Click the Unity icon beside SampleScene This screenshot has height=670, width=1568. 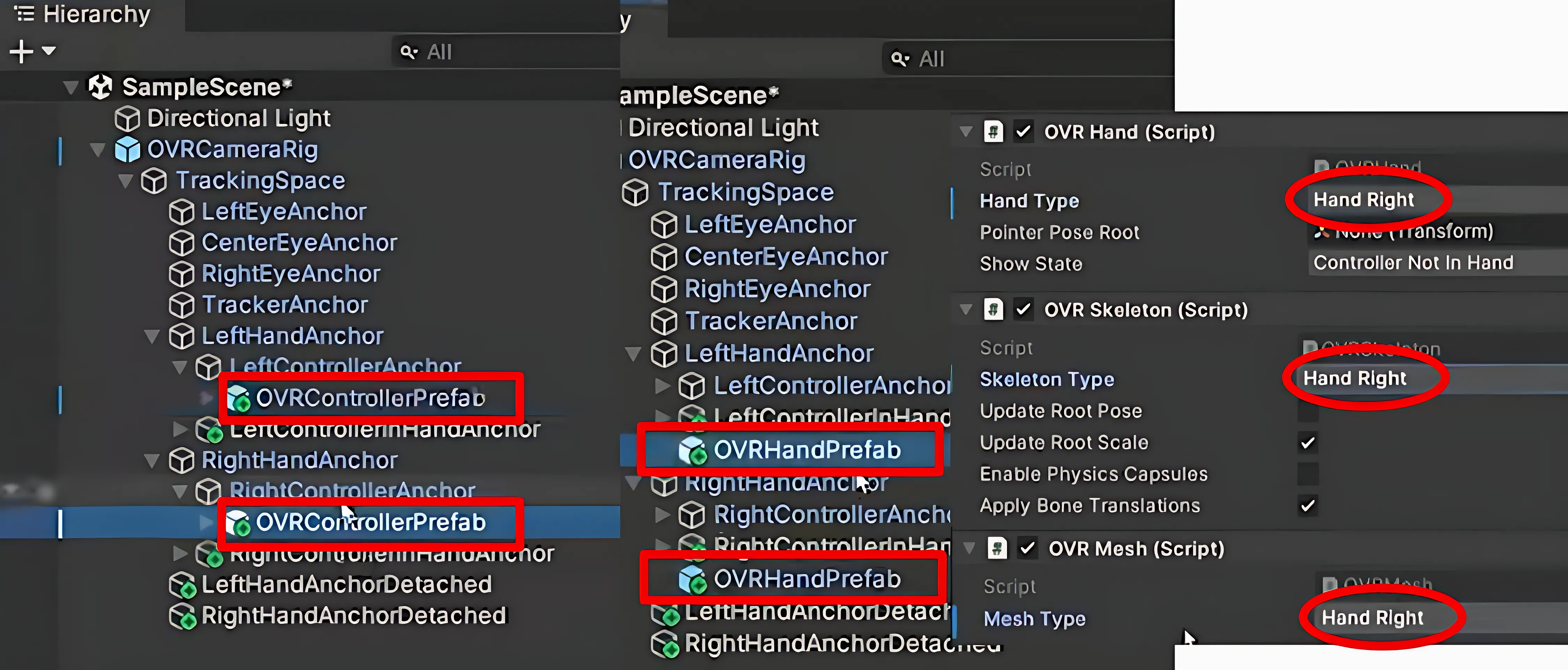pyautogui.click(x=100, y=87)
